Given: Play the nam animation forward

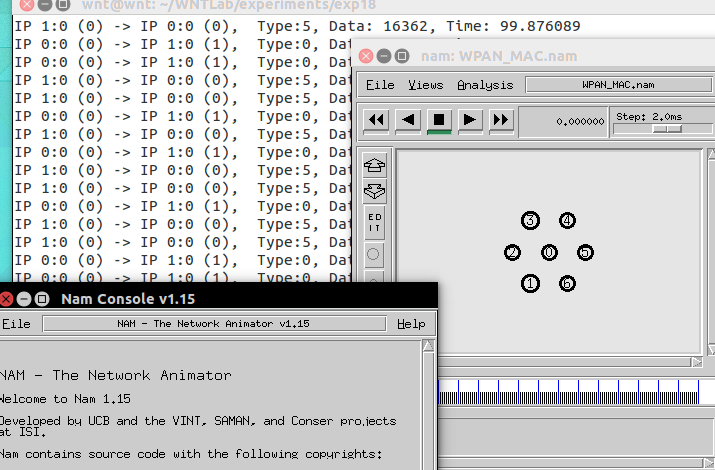Looking at the screenshot, I should click(470, 120).
